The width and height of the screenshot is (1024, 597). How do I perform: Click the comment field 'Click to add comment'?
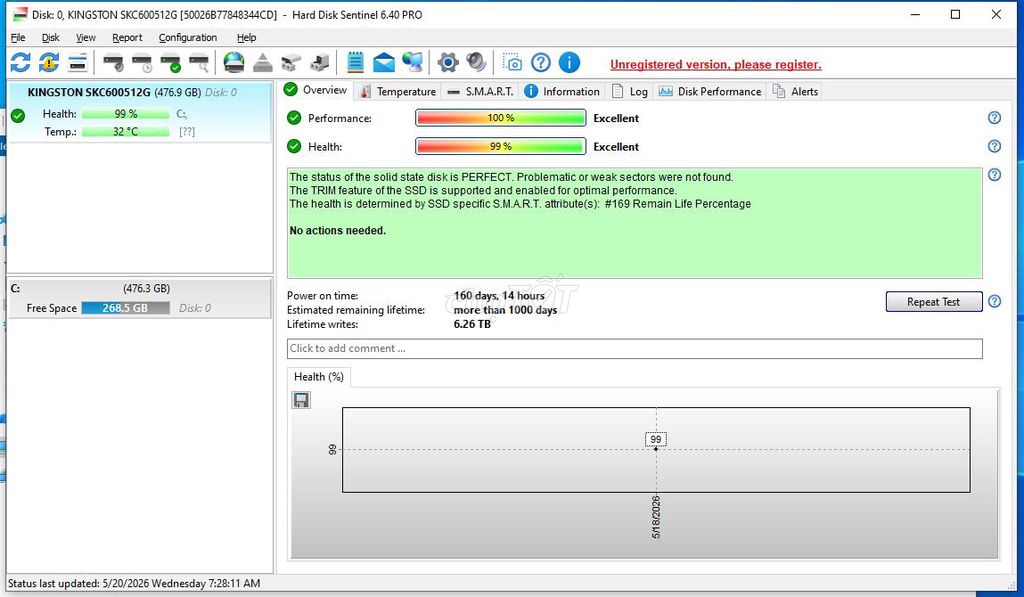(x=634, y=348)
